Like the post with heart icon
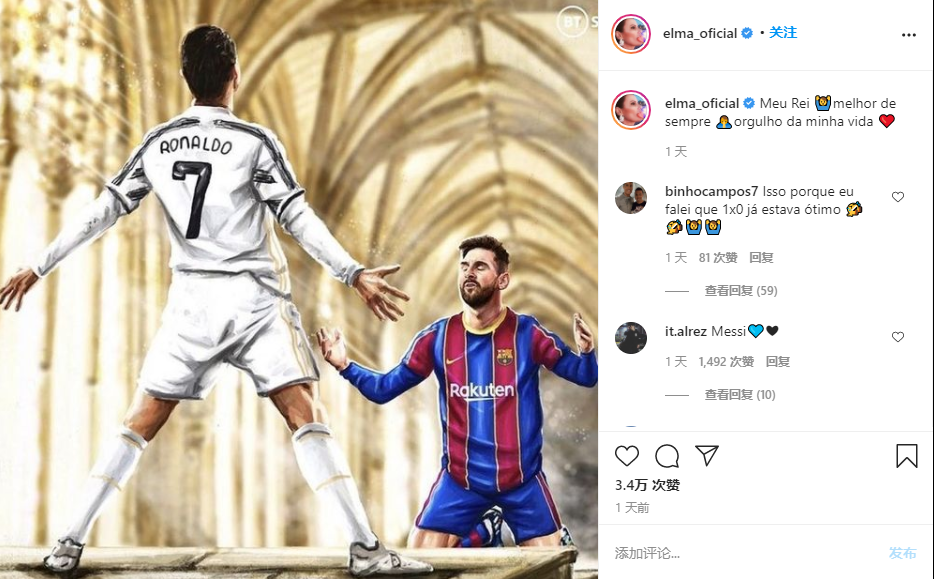The height and width of the screenshot is (579, 934). 627,456
